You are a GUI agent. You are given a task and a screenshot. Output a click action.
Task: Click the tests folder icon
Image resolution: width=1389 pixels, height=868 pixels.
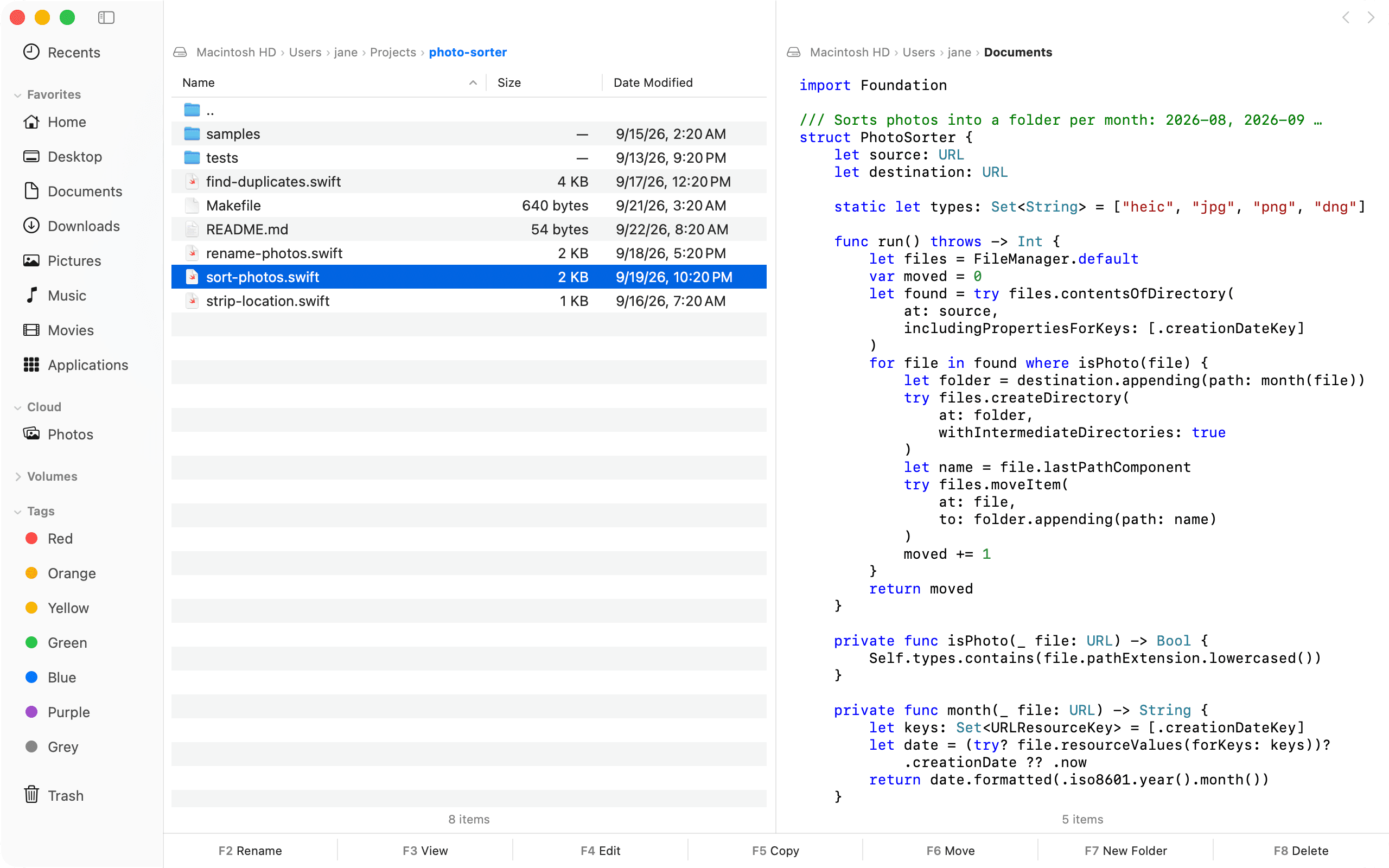pyautogui.click(x=192, y=157)
